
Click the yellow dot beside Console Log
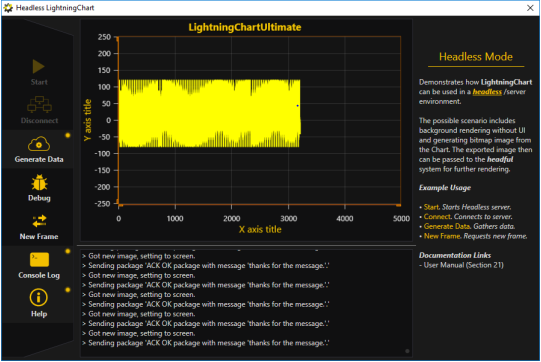[68, 251]
